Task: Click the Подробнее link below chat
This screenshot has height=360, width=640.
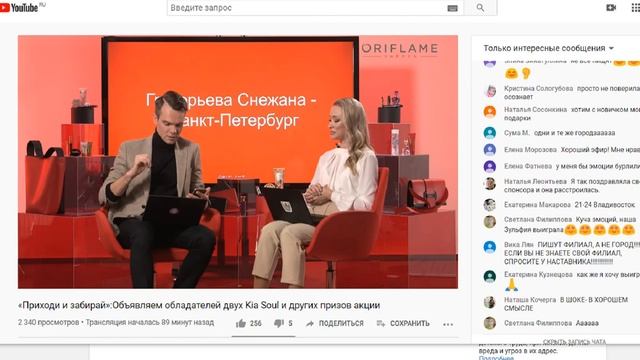Action: click(x=496, y=358)
